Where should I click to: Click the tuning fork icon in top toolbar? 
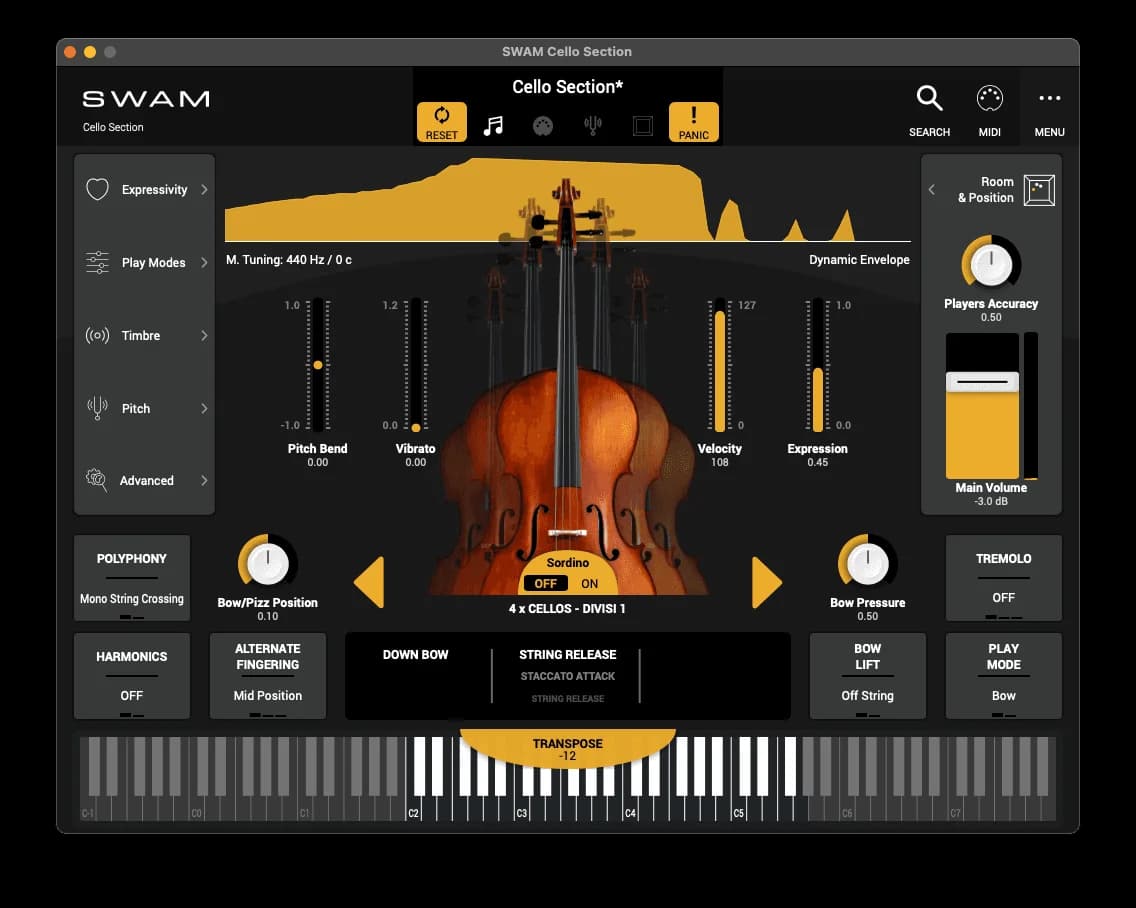pyautogui.click(x=593, y=126)
